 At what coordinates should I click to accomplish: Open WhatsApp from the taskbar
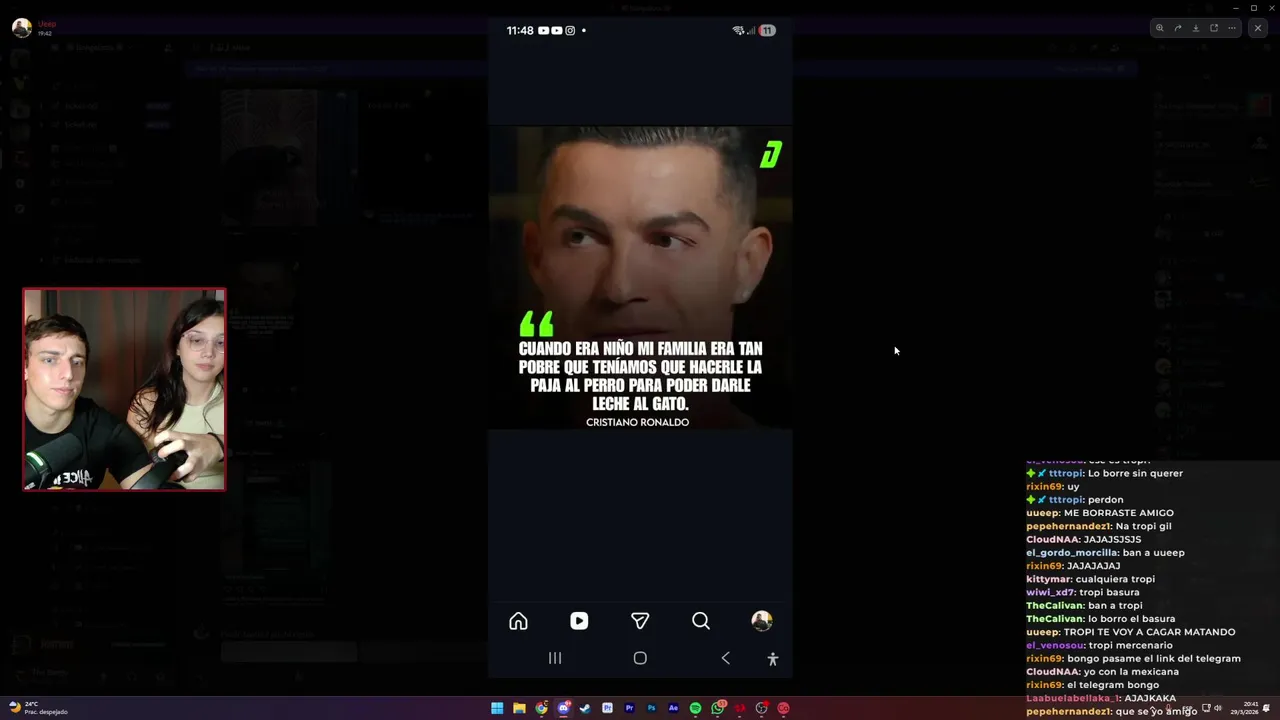[718, 708]
